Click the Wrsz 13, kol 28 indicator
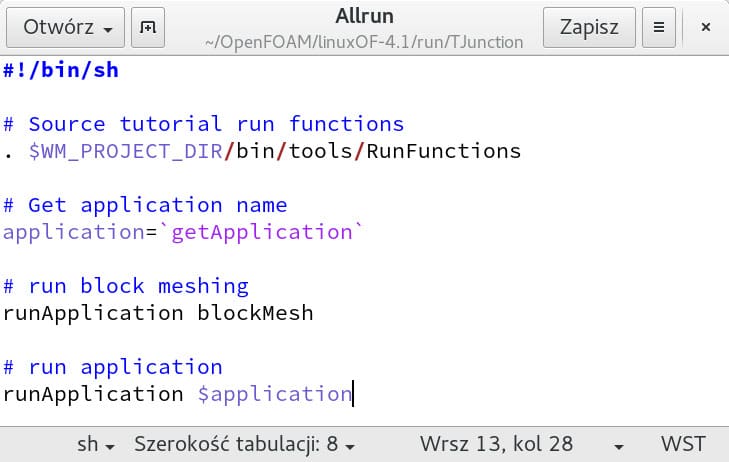 (497, 444)
